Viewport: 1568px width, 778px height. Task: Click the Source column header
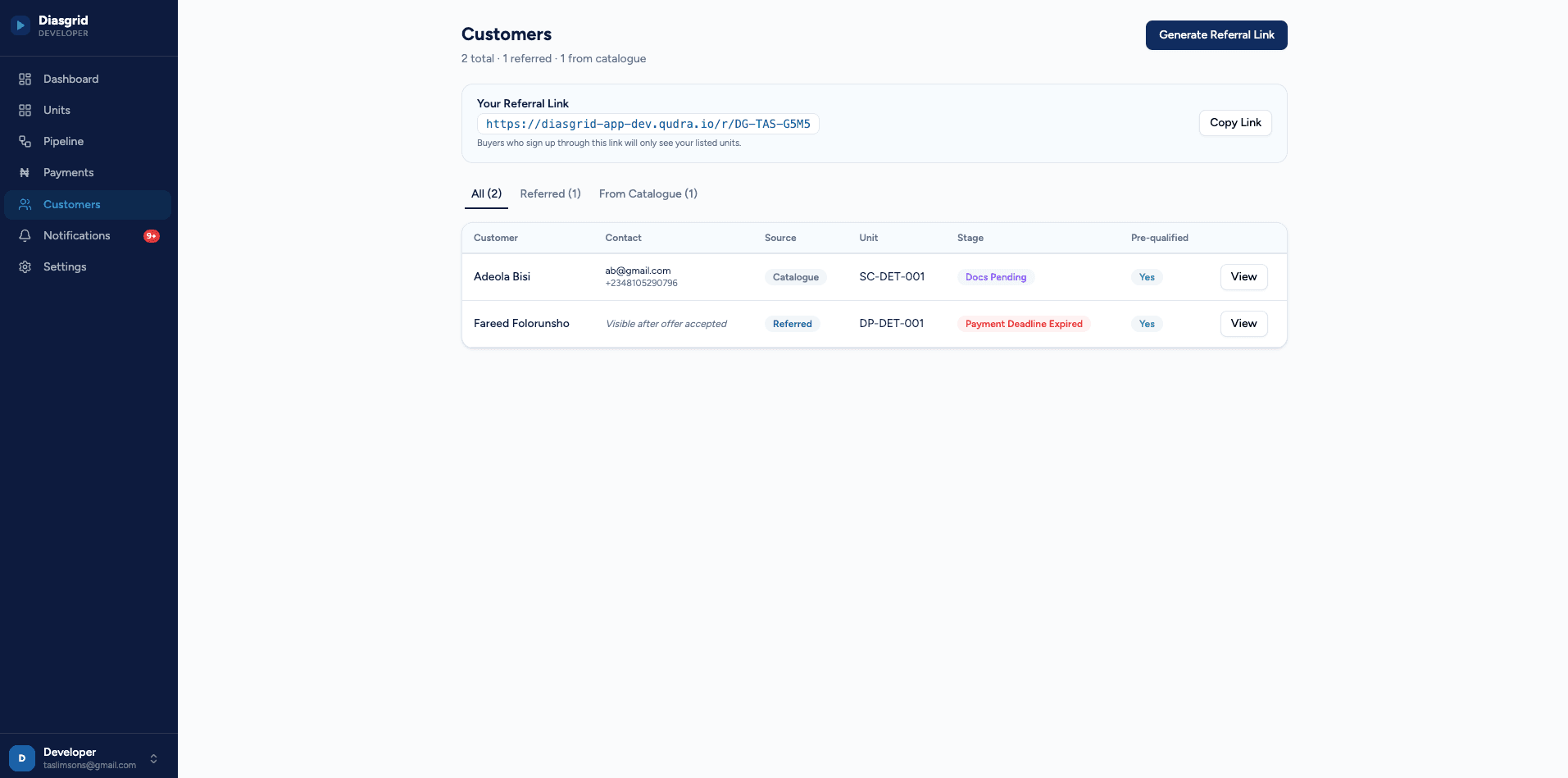click(780, 238)
